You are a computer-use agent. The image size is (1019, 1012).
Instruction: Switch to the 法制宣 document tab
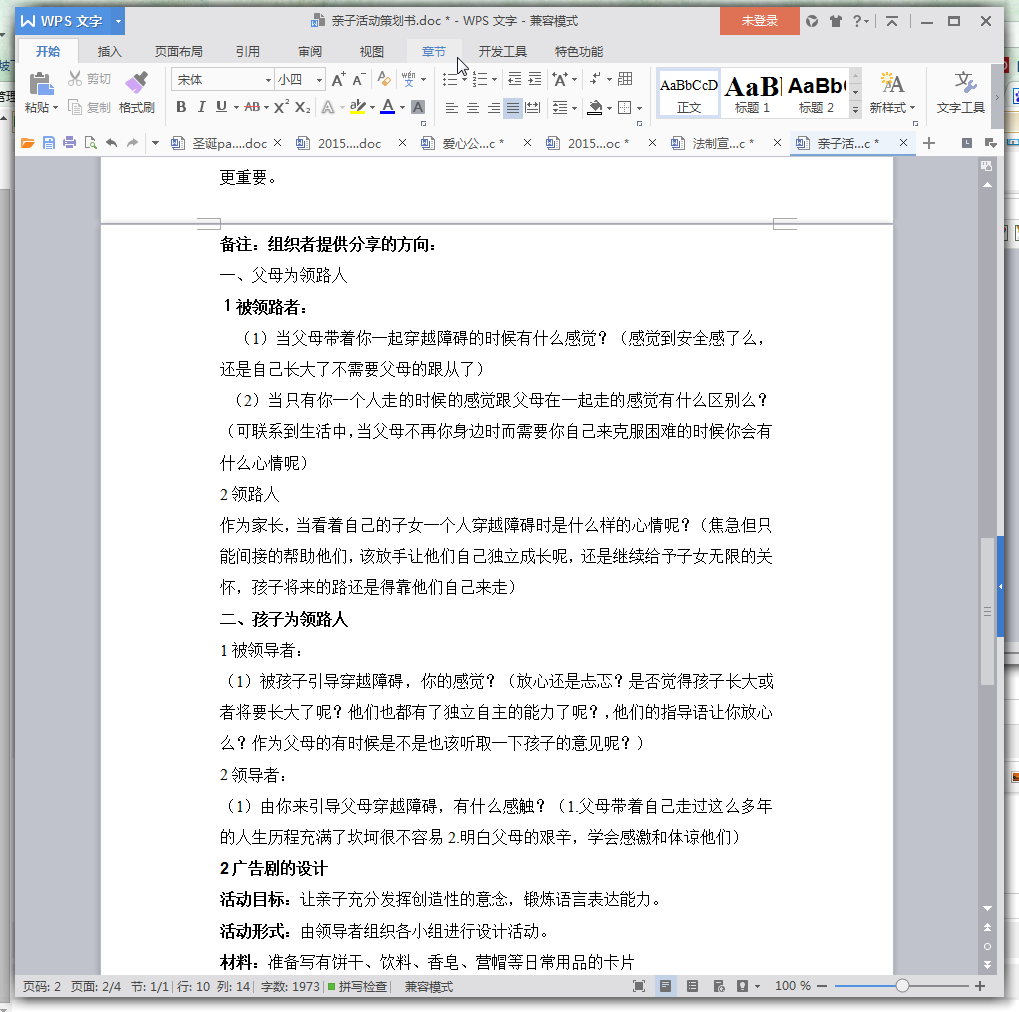click(x=722, y=143)
